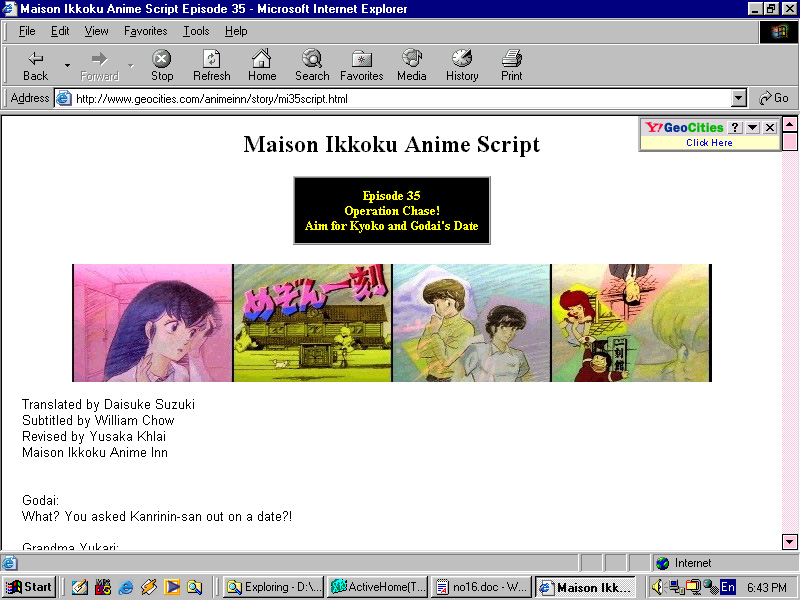Click the network connection tray icon

point(676,587)
